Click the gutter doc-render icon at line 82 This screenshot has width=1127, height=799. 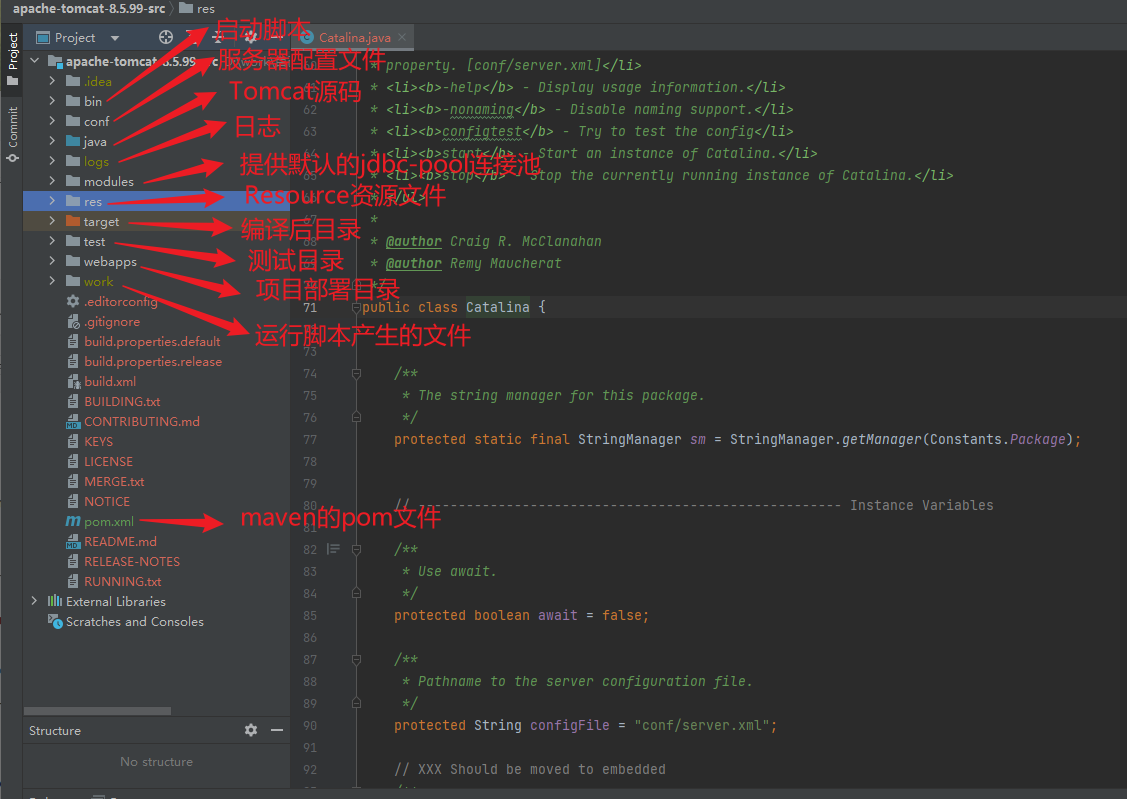(x=334, y=550)
